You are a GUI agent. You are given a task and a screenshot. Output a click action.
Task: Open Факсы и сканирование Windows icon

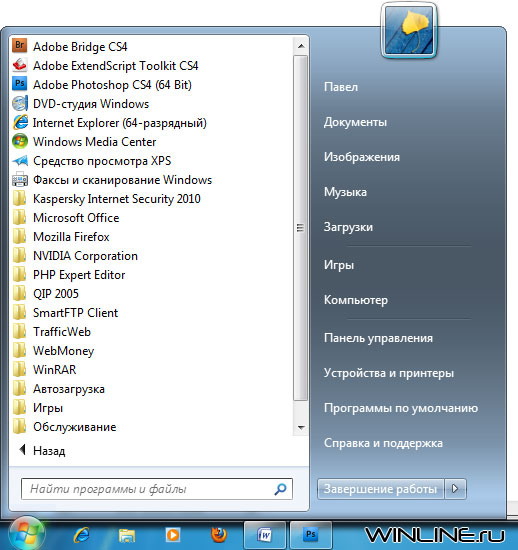pos(20,180)
